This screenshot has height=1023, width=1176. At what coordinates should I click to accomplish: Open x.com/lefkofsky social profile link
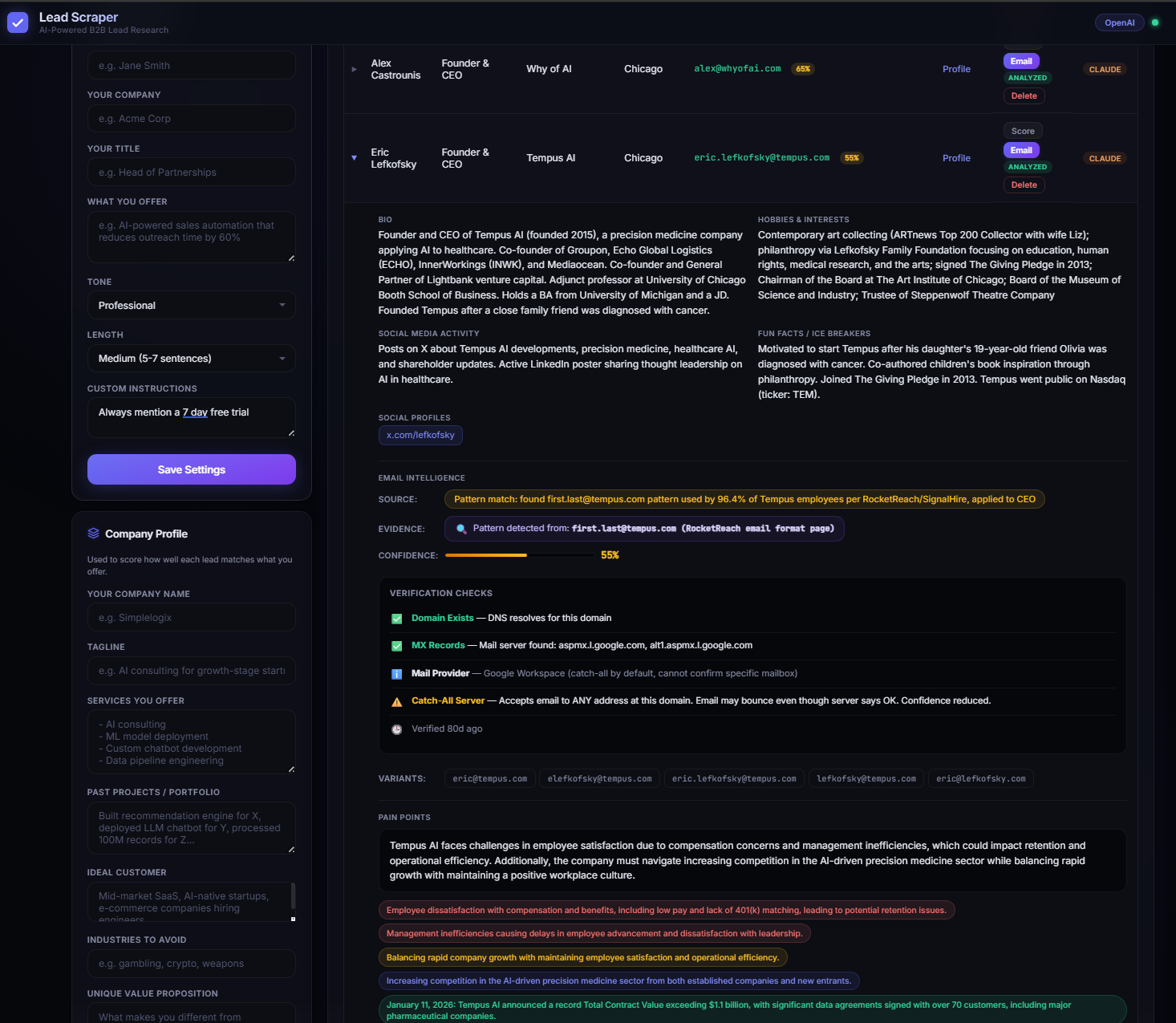(x=420, y=435)
